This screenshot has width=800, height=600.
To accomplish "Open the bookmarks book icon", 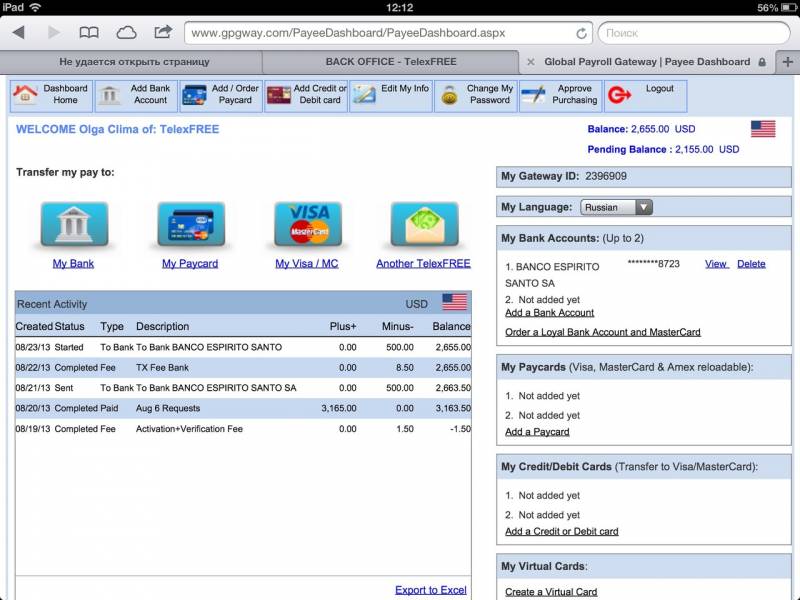I will click(x=89, y=33).
